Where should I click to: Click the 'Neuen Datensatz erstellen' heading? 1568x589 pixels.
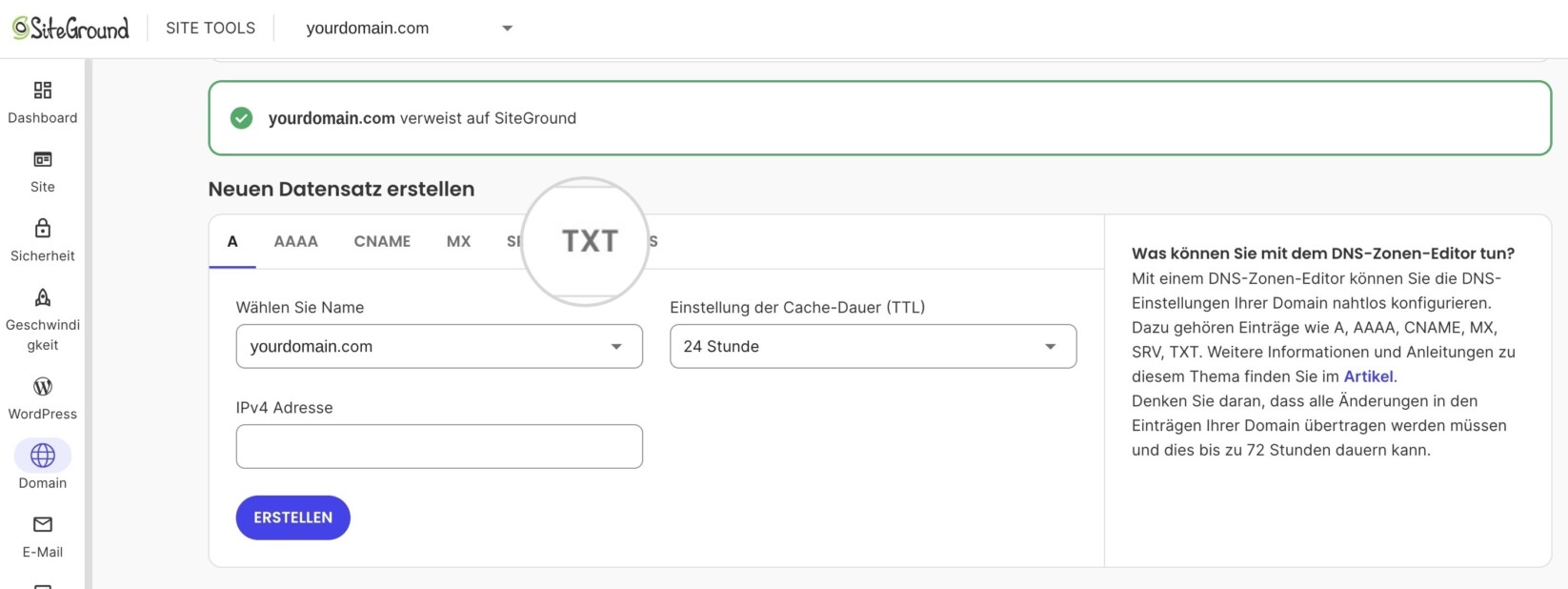(341, 189)
